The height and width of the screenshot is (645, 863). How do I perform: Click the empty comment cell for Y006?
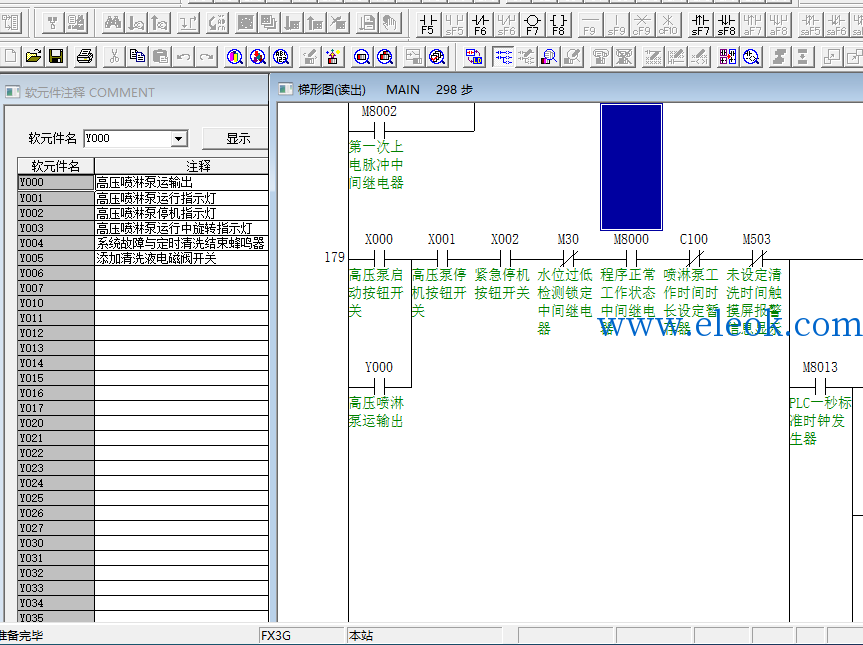[x=182, y=273]
